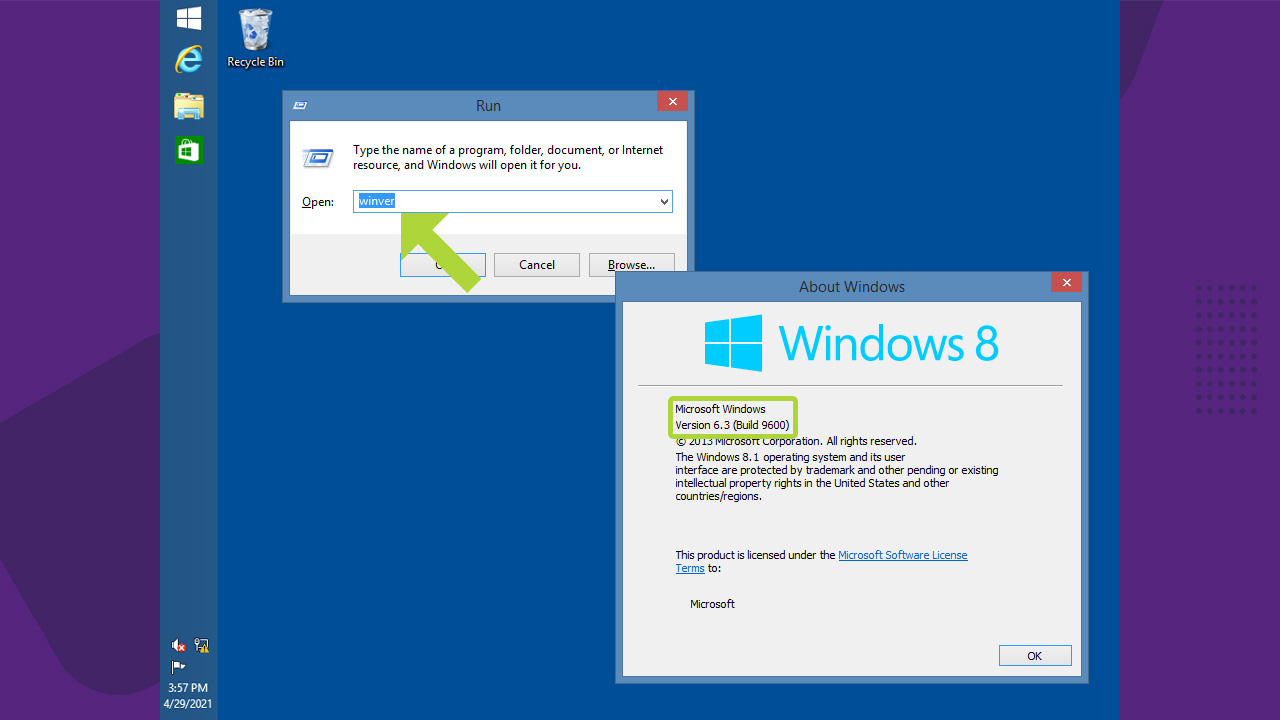Click the Browse... button in Run dialog
This screenshot has width=1280, height=720.
point(631,265)
